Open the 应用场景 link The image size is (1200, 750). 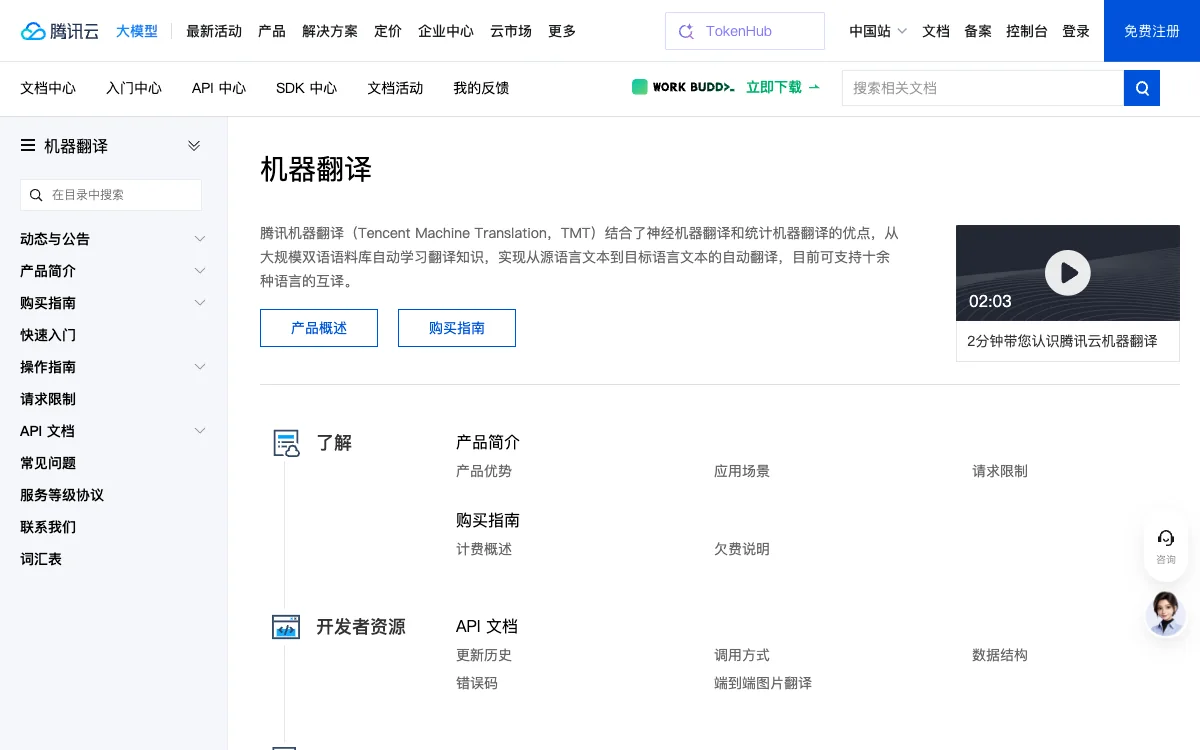pos(742,471)
